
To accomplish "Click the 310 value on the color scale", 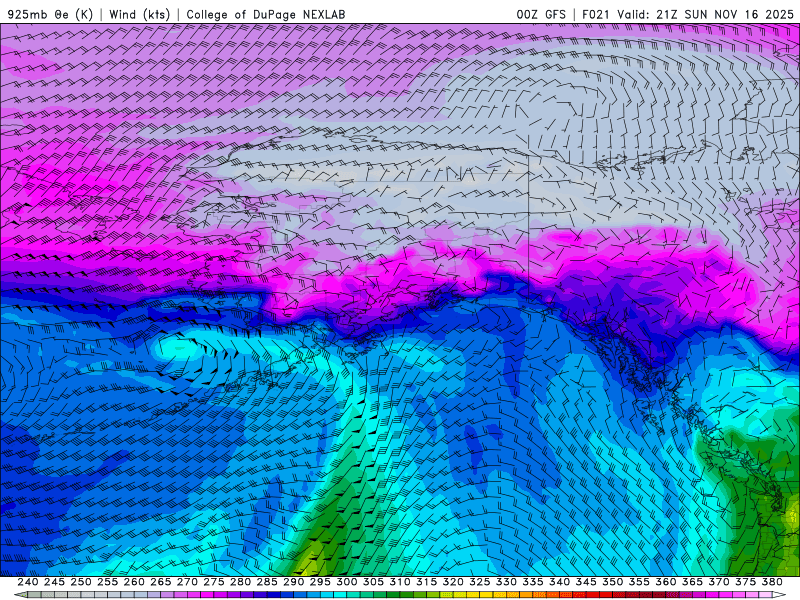I will click(400, 582).
